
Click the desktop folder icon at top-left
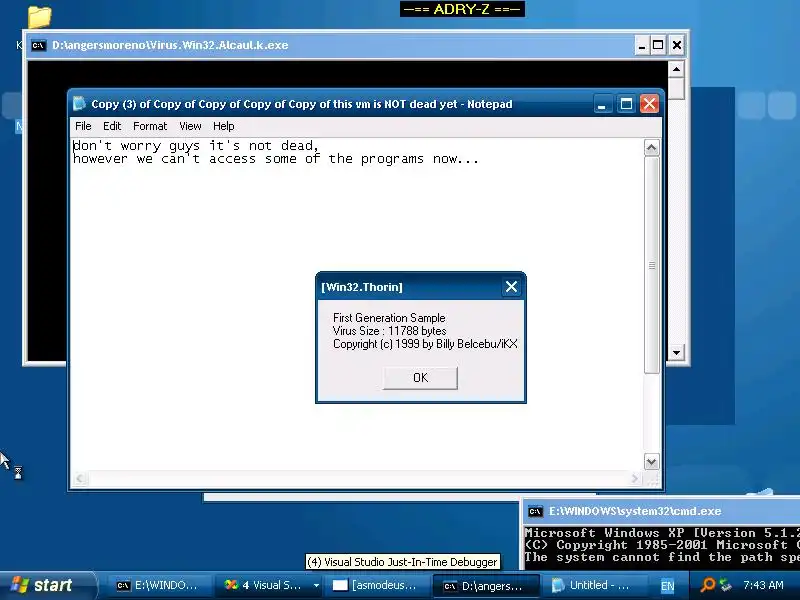click(x=39, y=16)
